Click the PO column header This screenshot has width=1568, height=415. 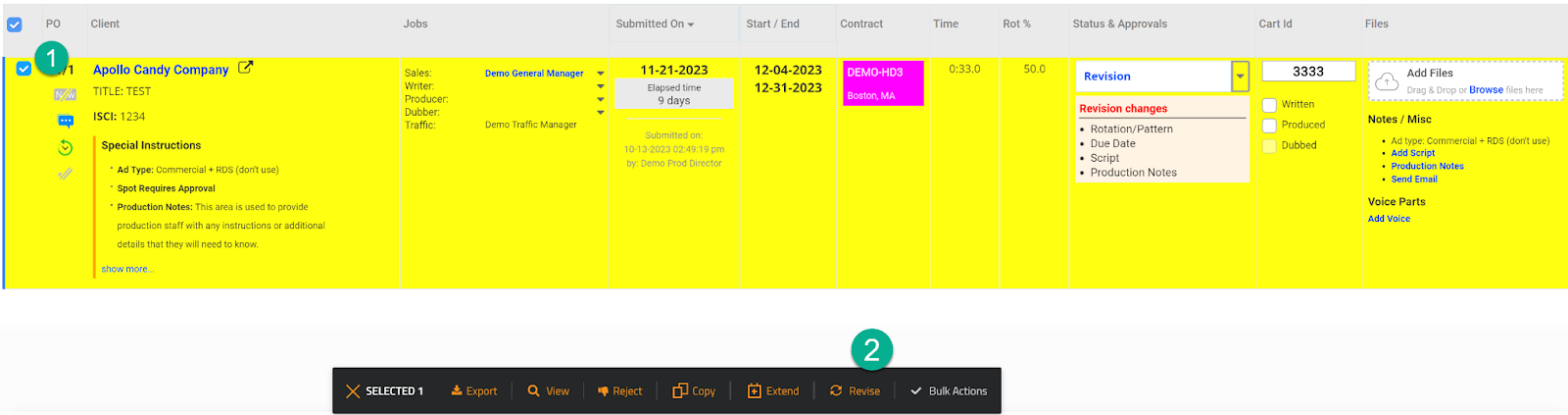point(53,24)
